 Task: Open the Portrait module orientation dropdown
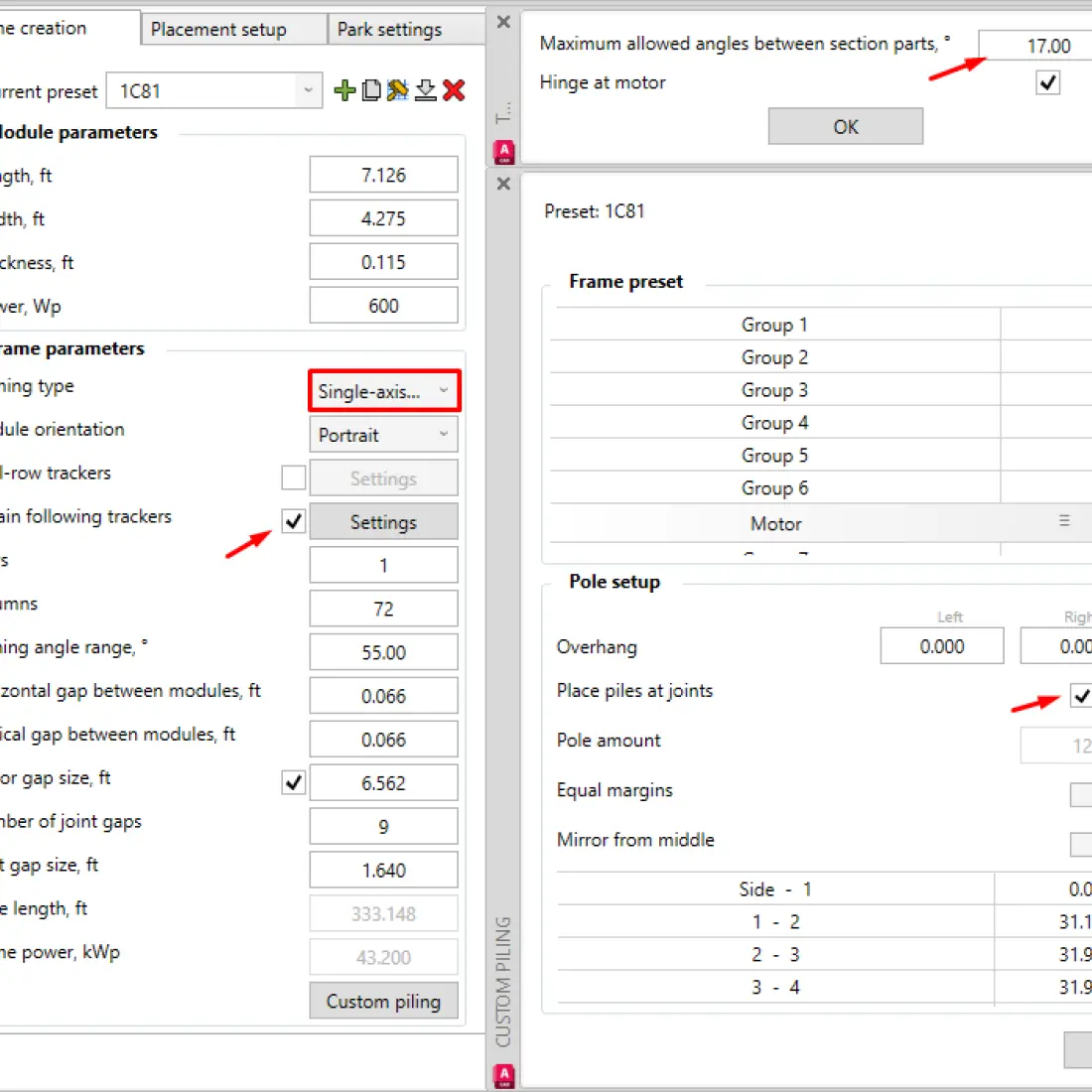coord(383,435)
